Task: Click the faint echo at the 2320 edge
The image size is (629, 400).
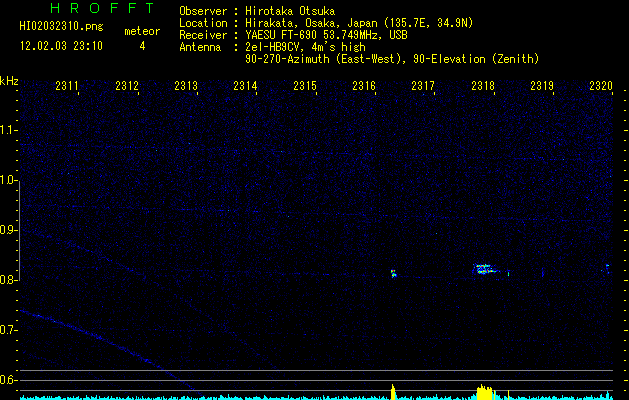Action: 607,269
